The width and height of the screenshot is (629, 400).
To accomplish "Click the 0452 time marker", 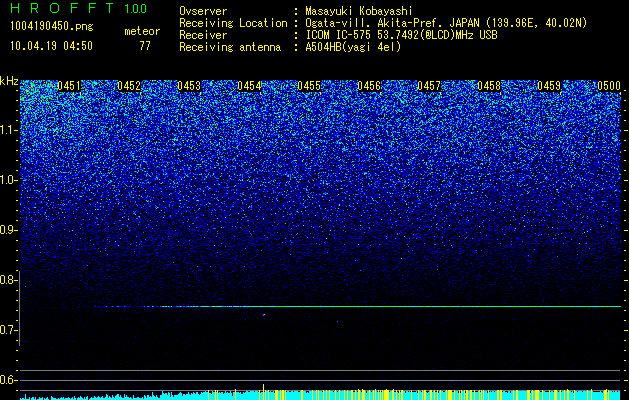I will pyautogui.click(x=129, y=86).
